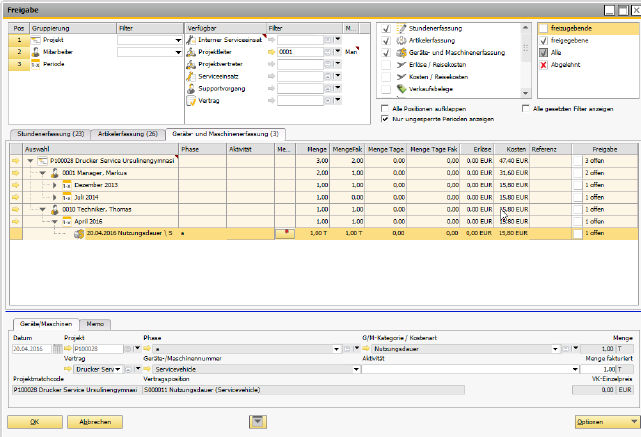Click the Serviceeinsatz icon in Verfügbar list
Image resolution: width=641 pixels, height=437 pixels.
click(192, 76)
